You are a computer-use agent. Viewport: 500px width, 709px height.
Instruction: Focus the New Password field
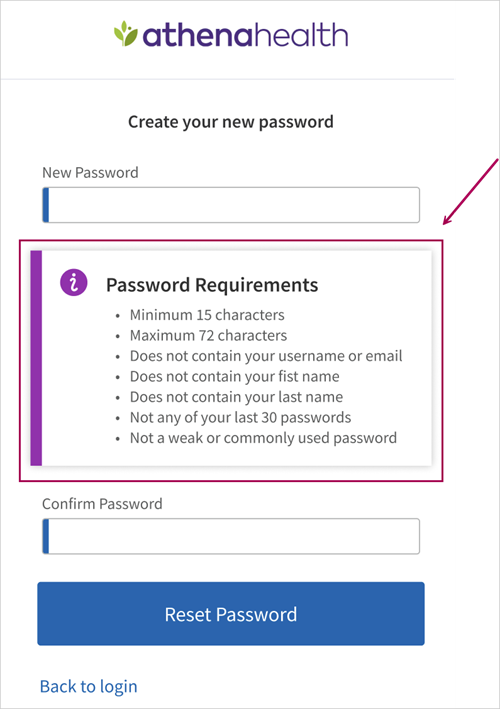pos(231,205)
